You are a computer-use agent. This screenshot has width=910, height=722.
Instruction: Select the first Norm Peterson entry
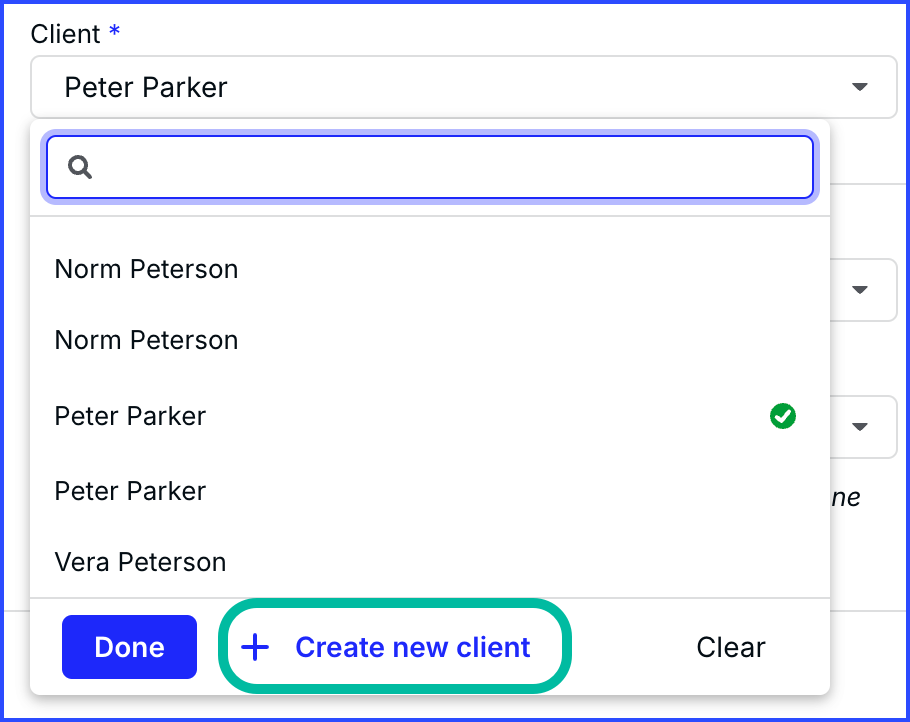(146, 269)
